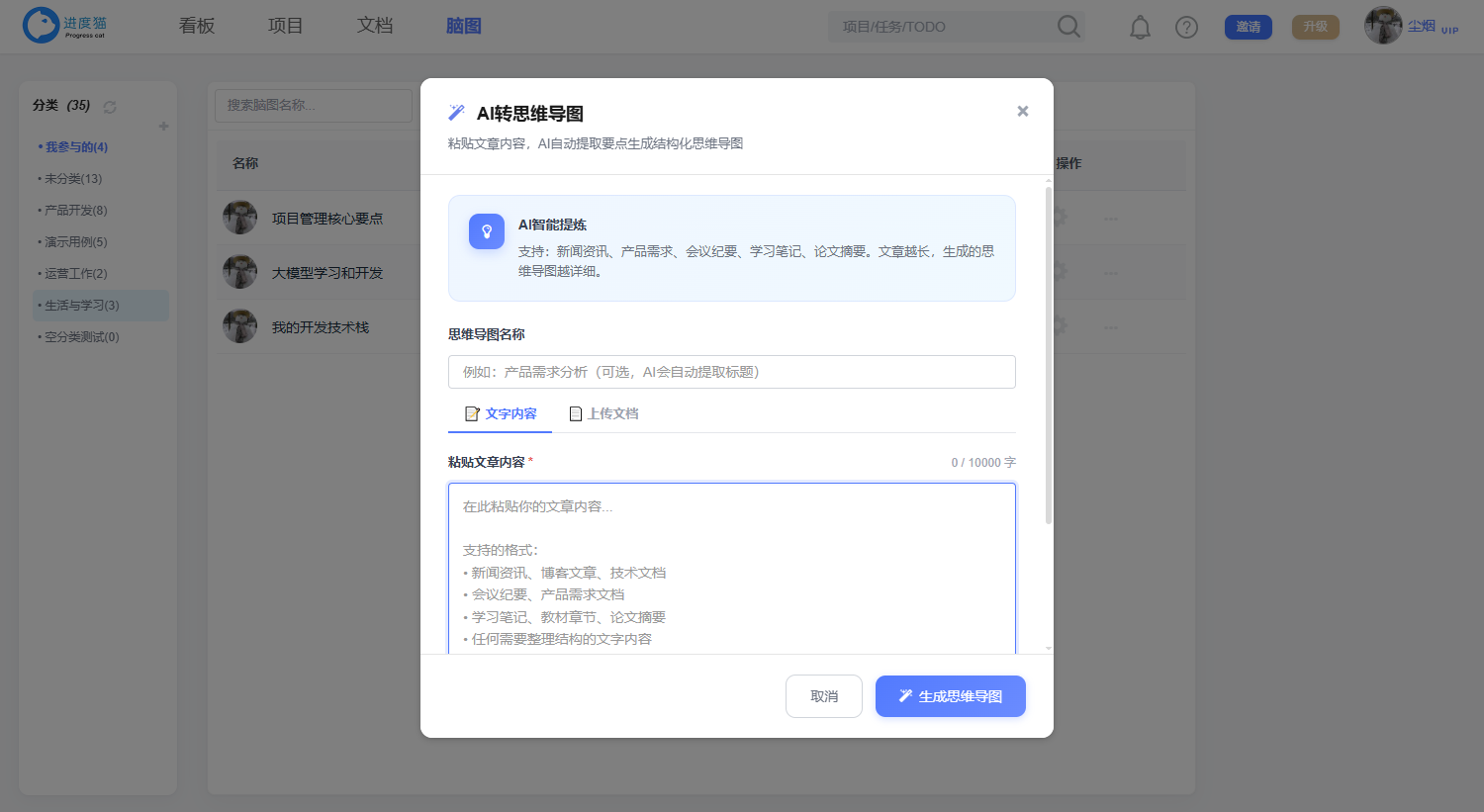Click the 生成思维导图 button
The image size is (1484, 812).
(x=951, y=696)
